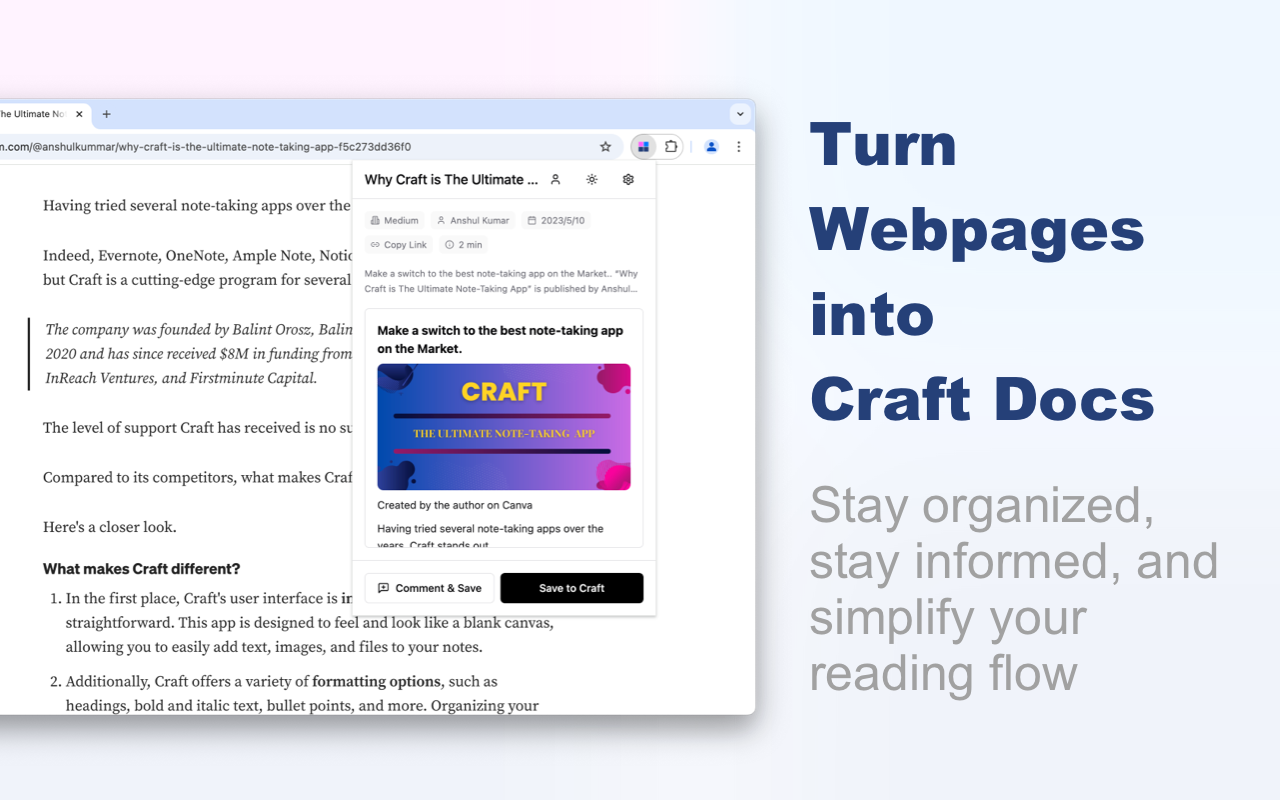
Task: Expand options via the Copy Link chip
Action: [398, 244]
